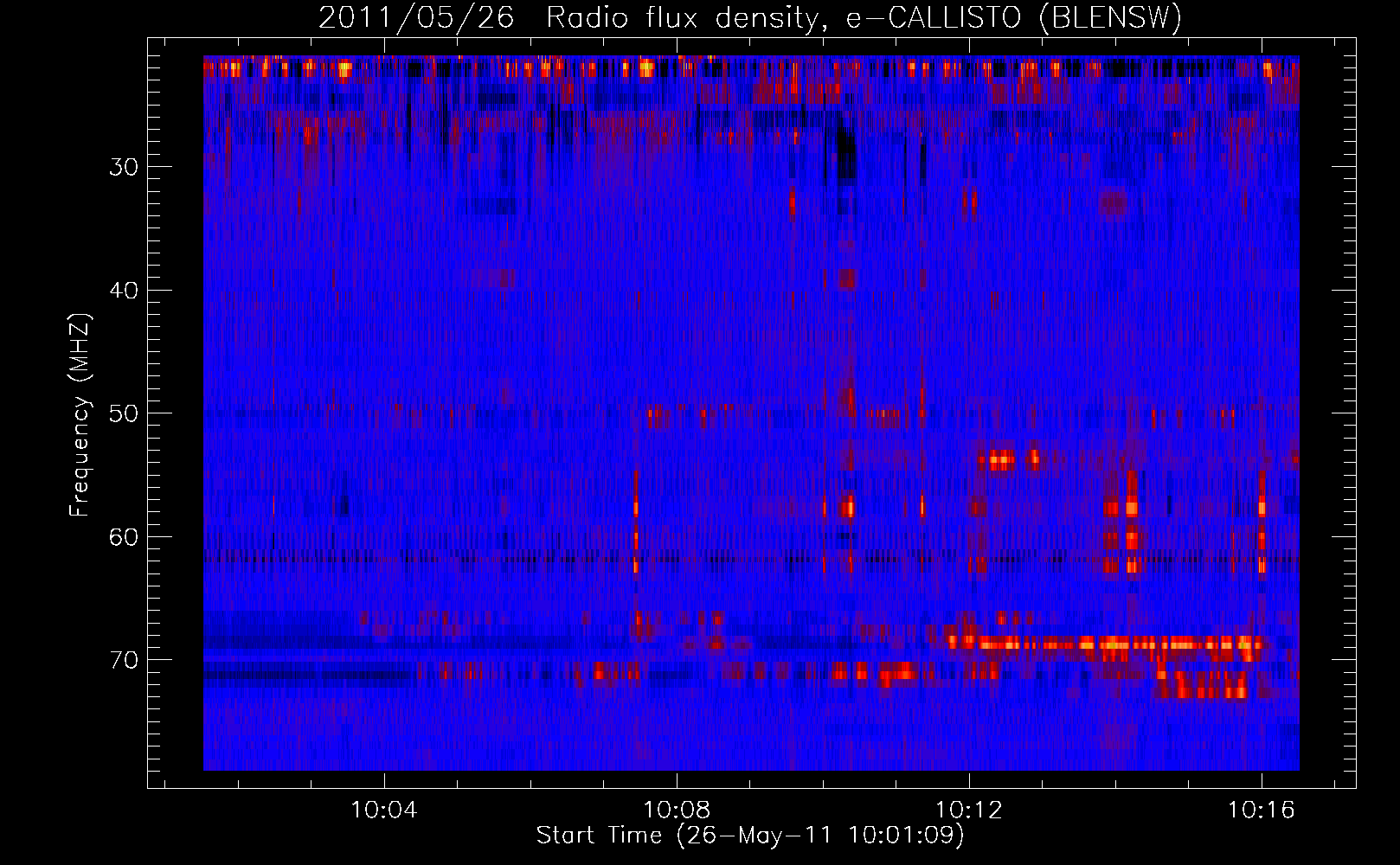Select the 'Frequency (MHZ)' axis label
This screenshot has width=1400, height=865.
tap(80, 414)
